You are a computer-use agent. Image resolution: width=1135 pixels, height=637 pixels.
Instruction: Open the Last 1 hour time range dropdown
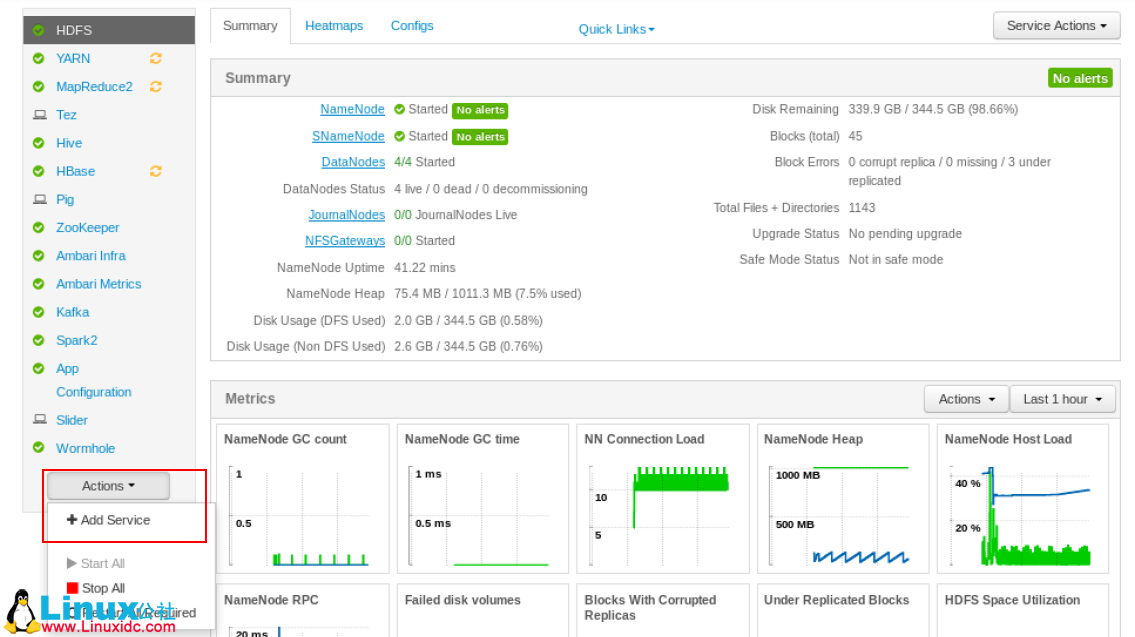[x=1062, y=399]
